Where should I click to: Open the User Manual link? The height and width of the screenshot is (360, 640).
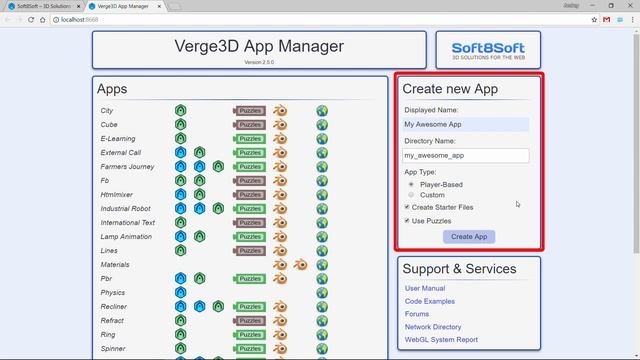(x=425, y=288)
